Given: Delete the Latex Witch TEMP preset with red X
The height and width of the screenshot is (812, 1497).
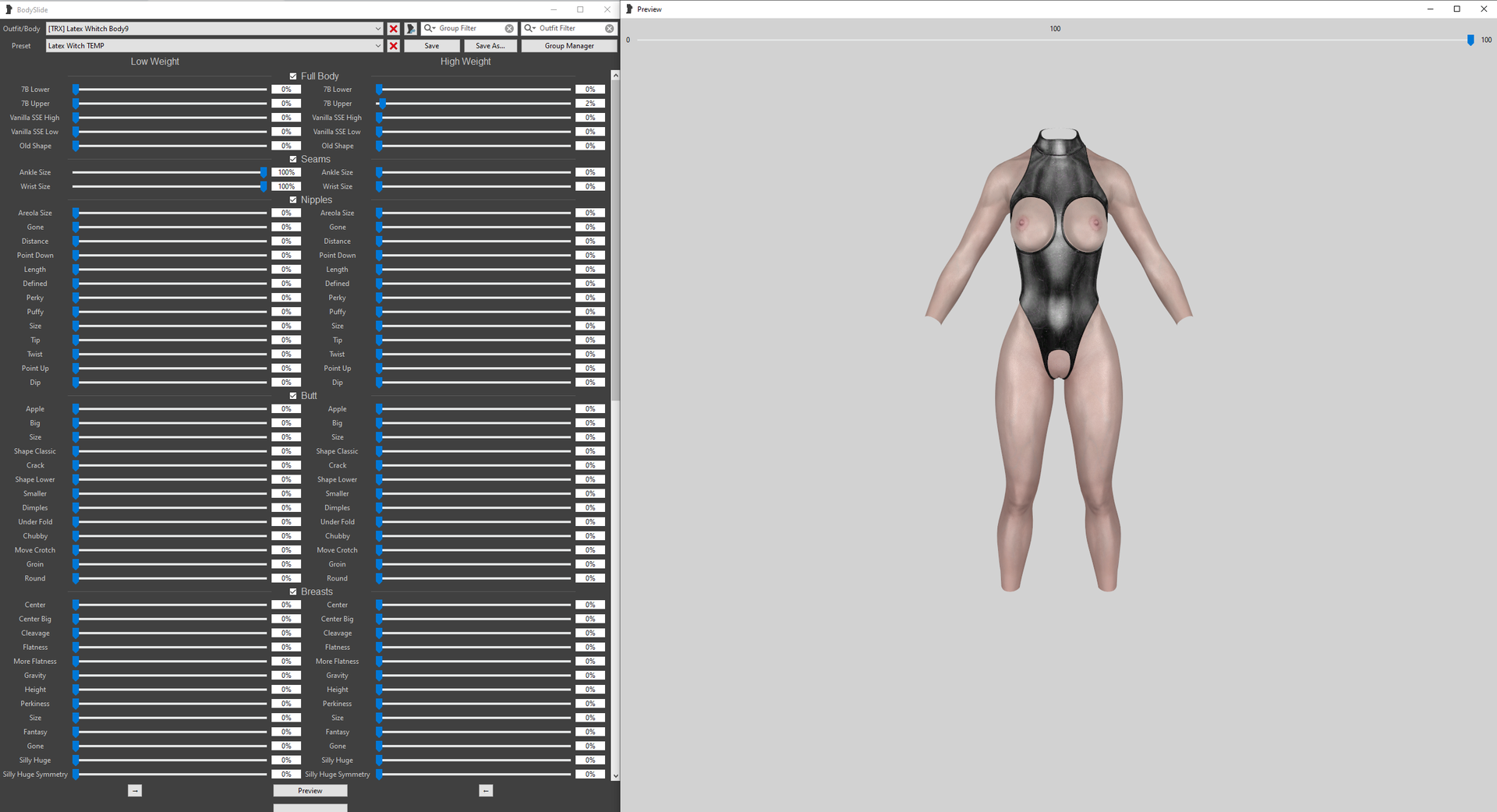Looking at the screenshot, I should click(394, 46).
